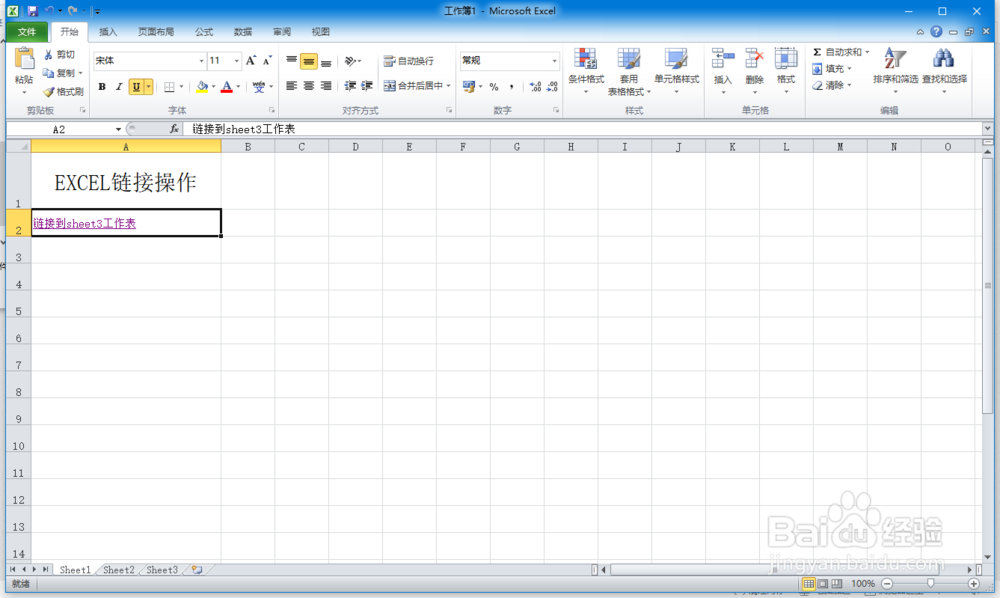Open the number format (常规) dropdown
The height and width of the screenshot is (598, 1000).
pyautogui.click(x=554, y=61)
